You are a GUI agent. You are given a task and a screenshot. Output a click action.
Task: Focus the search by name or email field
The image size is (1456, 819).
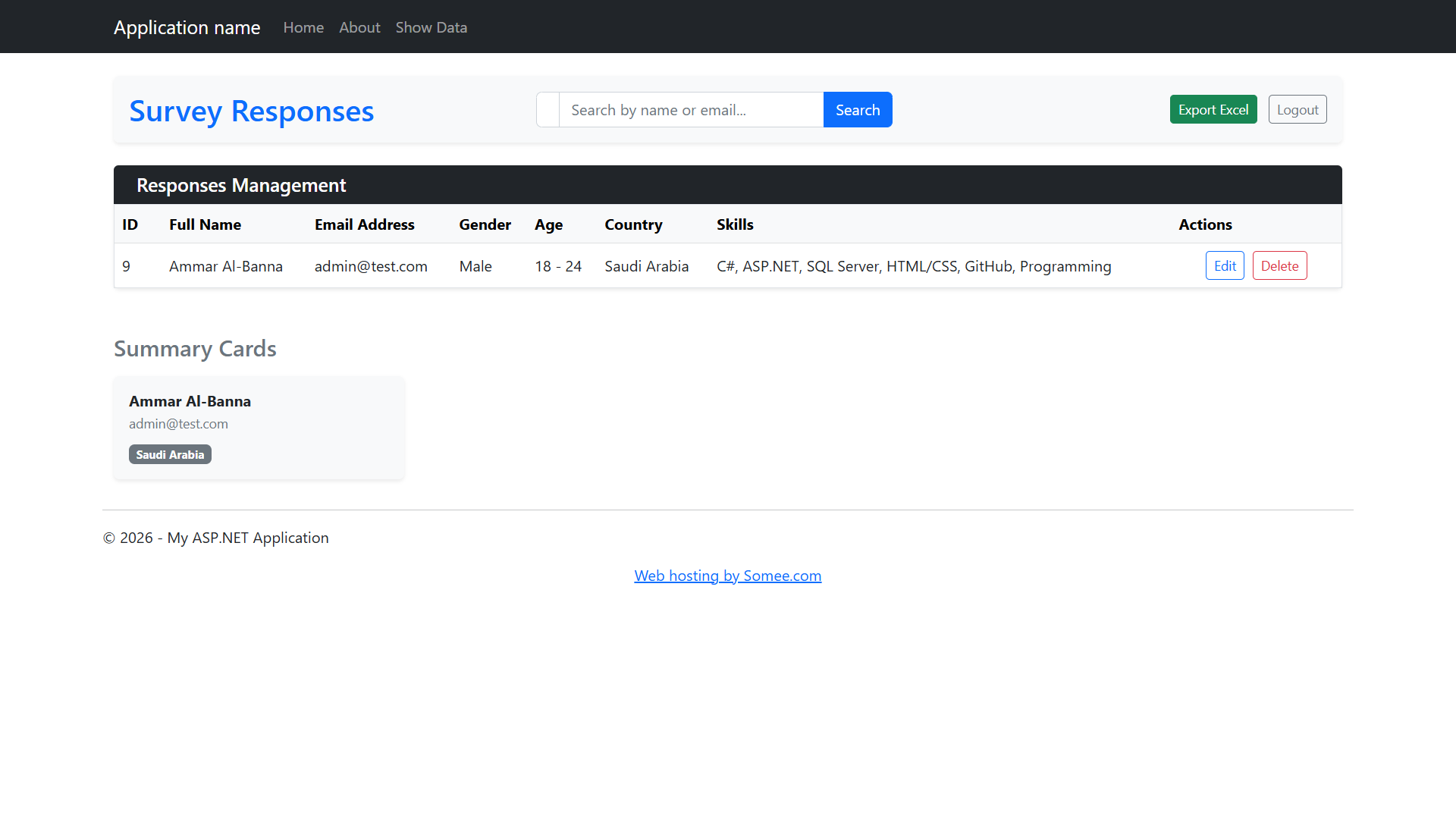pyautogui.click(x=690, y=109)
